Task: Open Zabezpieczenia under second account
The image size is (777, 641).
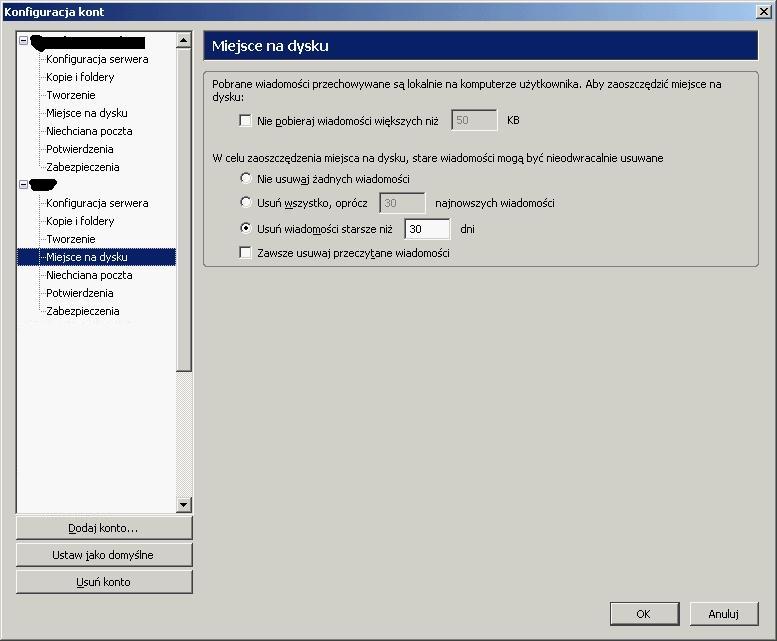Action: (83, 311)
